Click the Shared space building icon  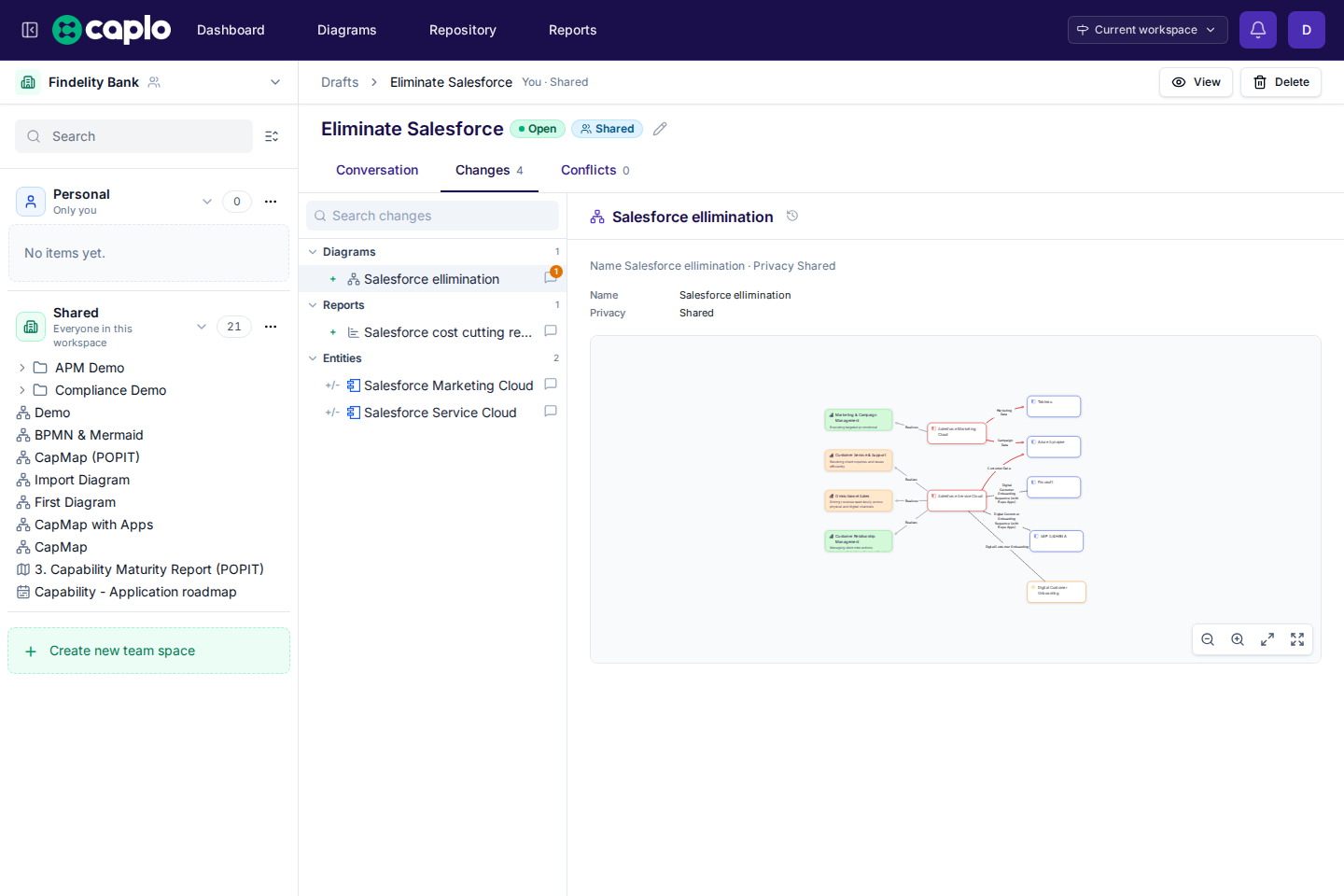(31, 327)
